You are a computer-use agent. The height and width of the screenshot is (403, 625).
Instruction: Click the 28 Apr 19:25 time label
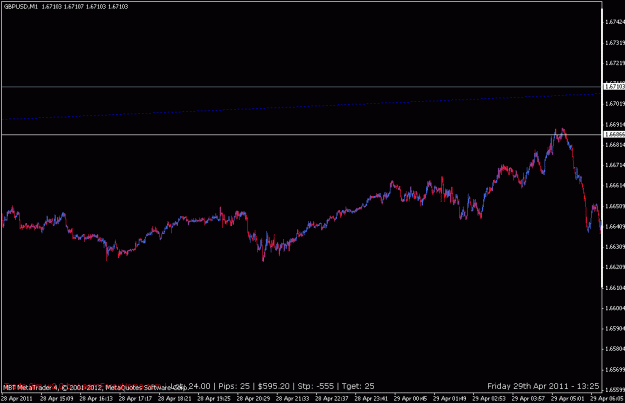214,398
